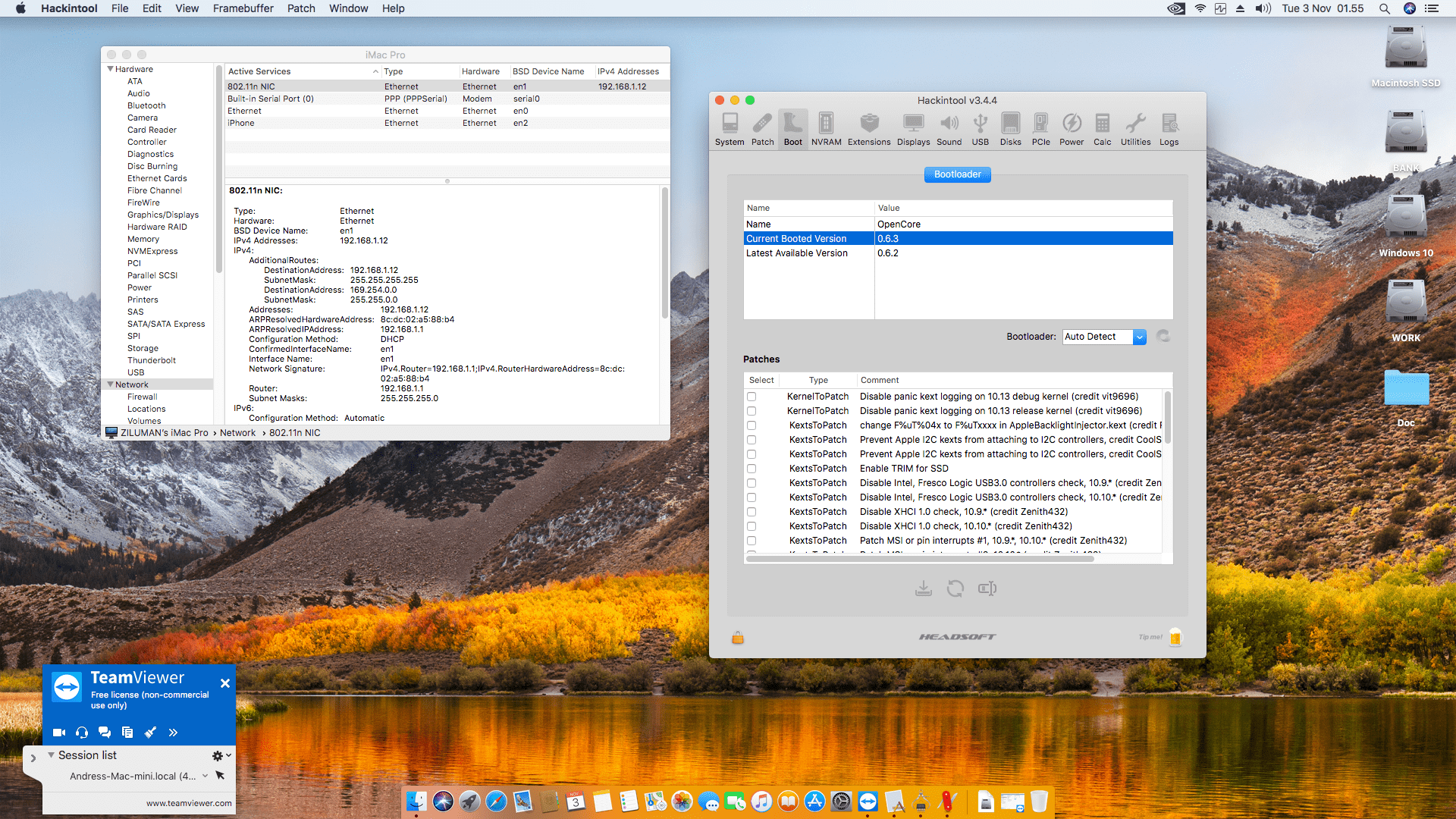This screenshot has width=1456, height=819.
Task: Open the Extensions toolbar section
Action: [x=869, y=129]
